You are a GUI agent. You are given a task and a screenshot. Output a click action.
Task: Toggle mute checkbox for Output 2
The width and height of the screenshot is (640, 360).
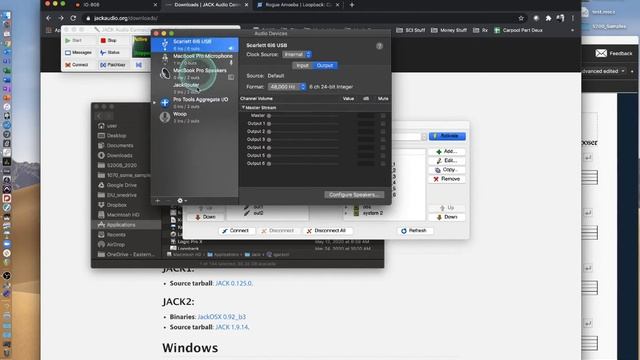(383, 131)
